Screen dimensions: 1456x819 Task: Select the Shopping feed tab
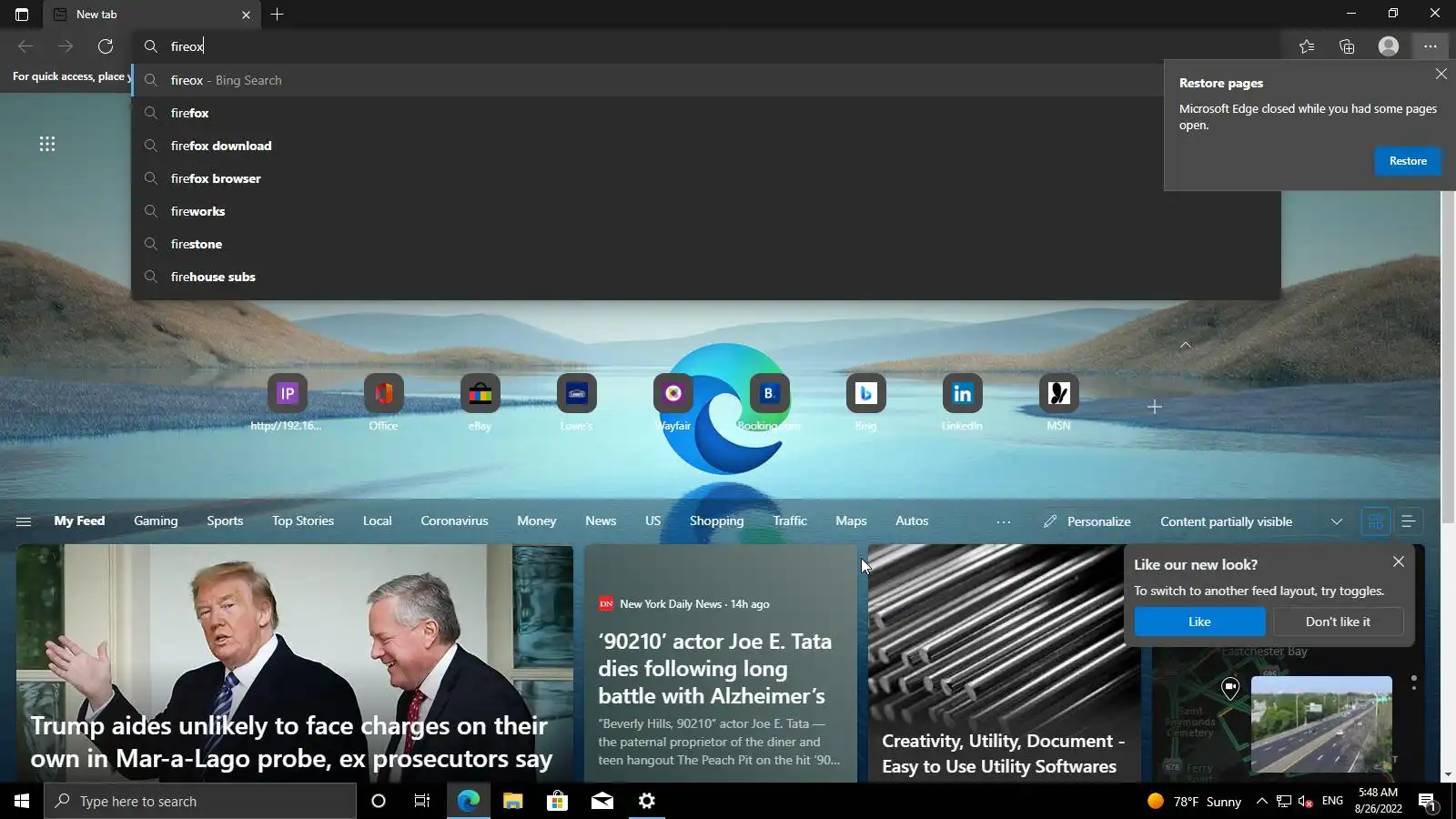coord(716,521)
